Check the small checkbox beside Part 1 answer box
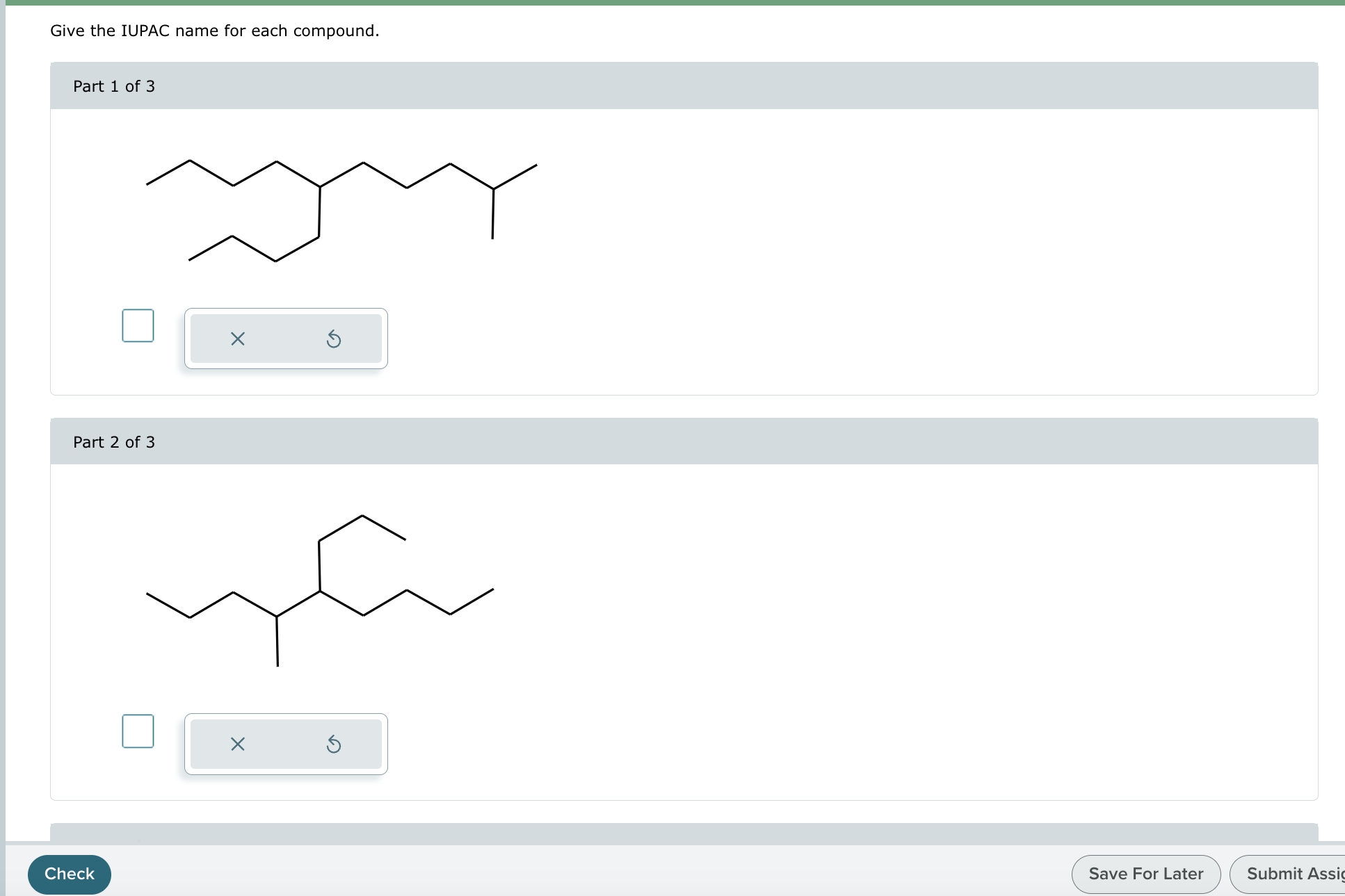 point(137,325)
